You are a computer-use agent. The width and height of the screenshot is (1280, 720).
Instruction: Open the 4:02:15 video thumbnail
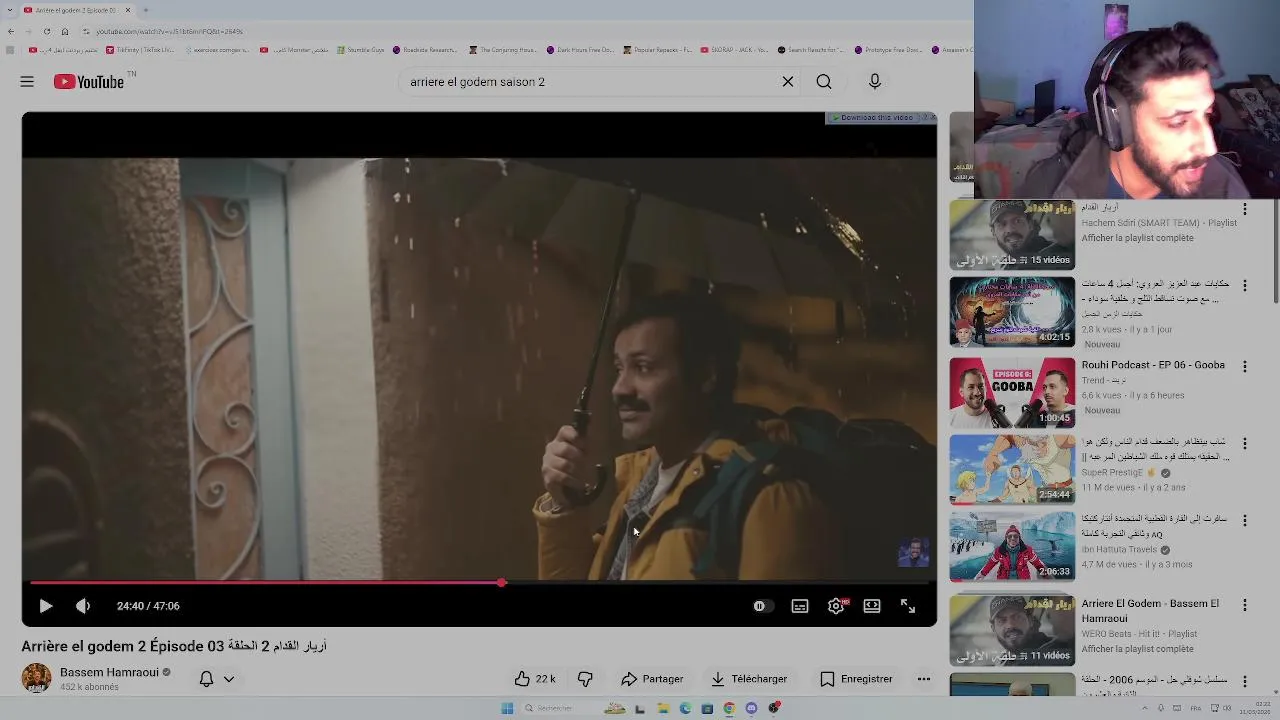[1012, 312]
